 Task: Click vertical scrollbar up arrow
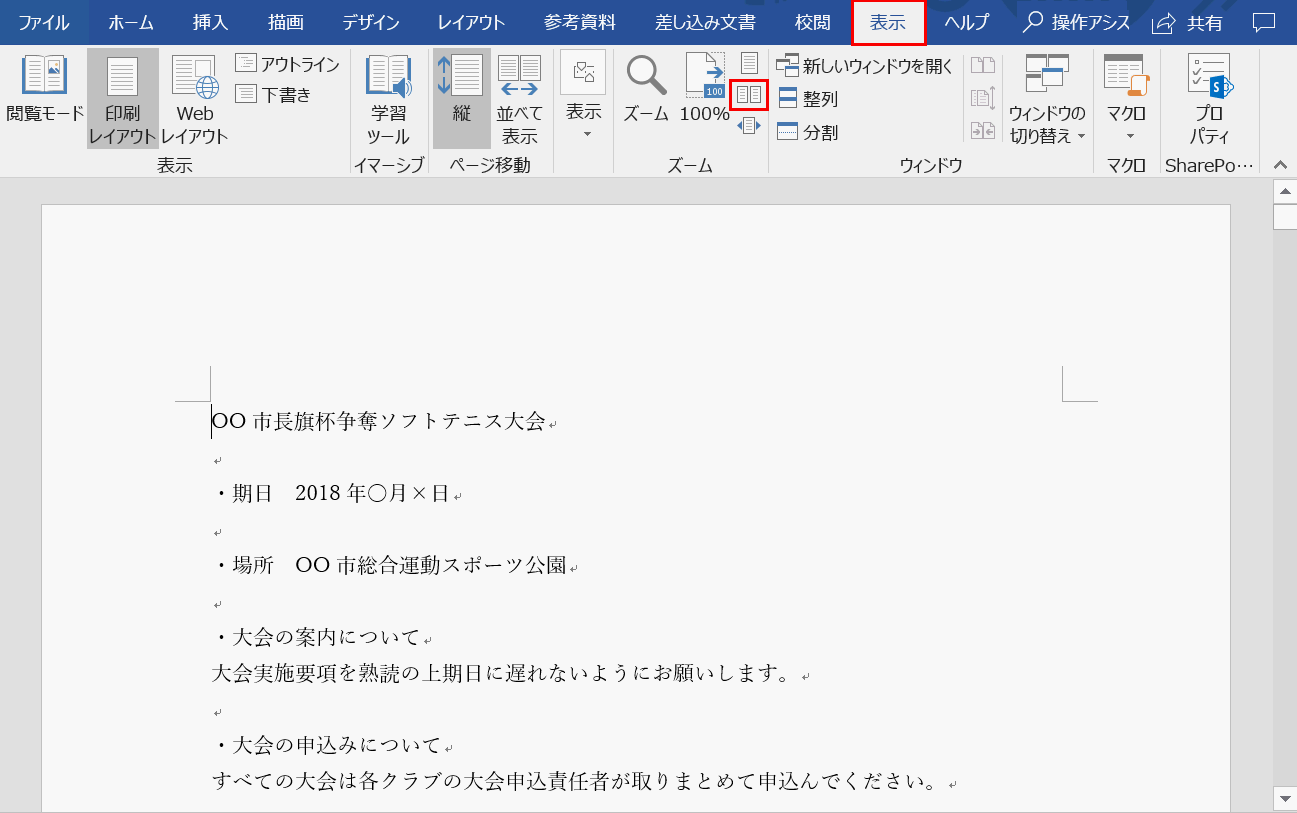click(1285, 191)
